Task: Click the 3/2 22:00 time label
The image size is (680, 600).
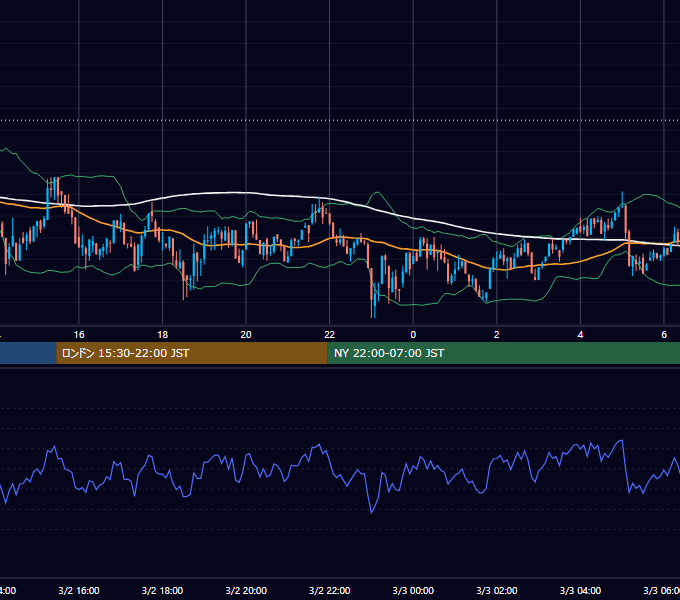Action: pyautogui.click(x=330, y=590)
